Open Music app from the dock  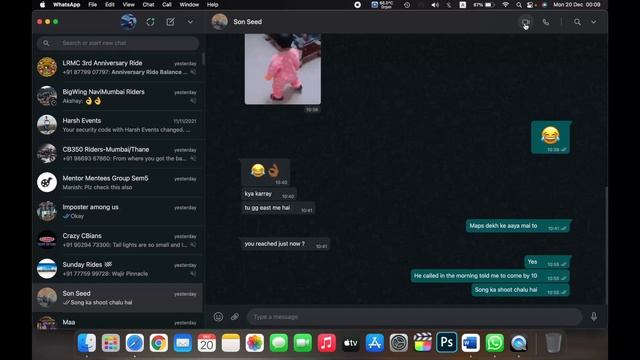327,343
